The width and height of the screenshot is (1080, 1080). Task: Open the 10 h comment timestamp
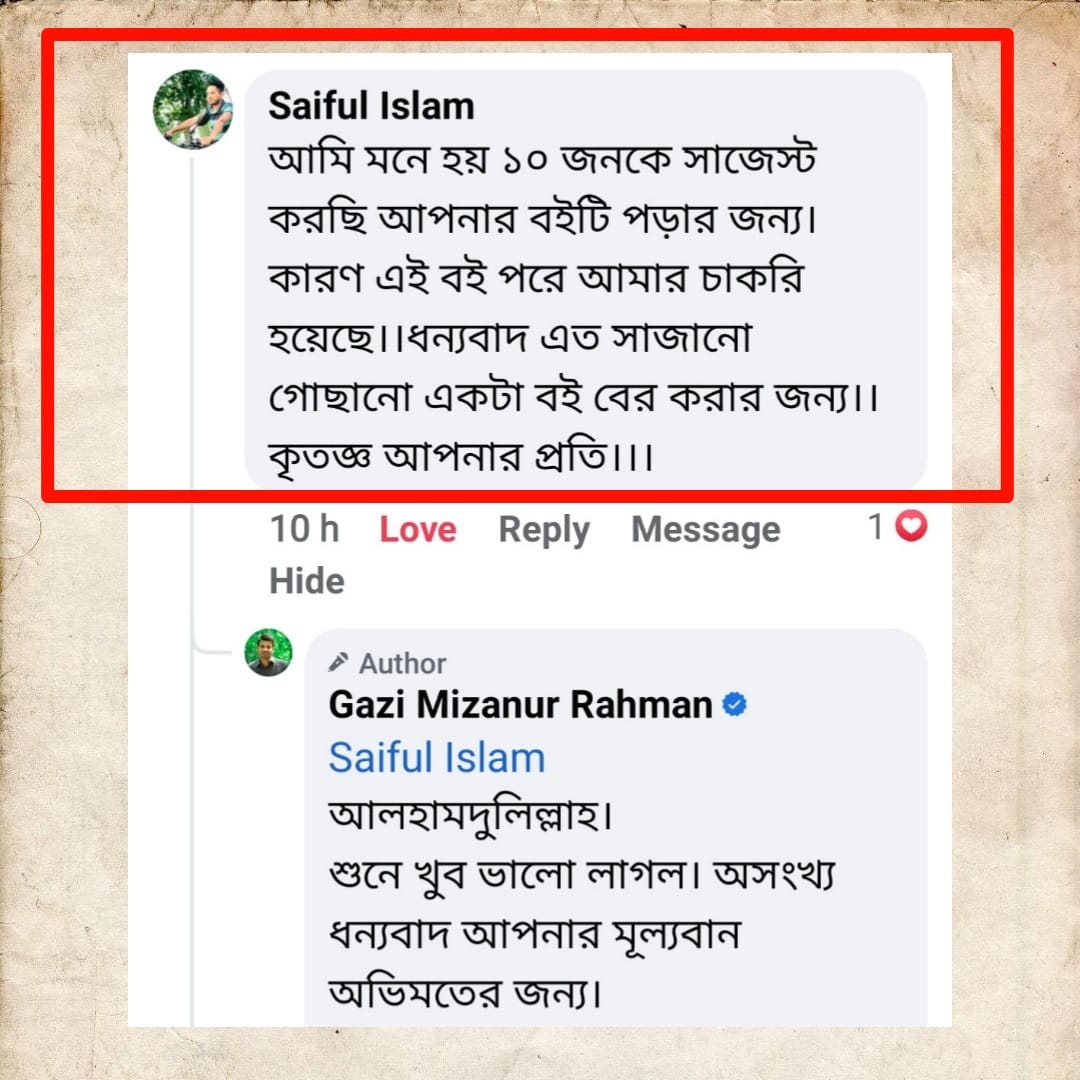[x=304, y=530]
